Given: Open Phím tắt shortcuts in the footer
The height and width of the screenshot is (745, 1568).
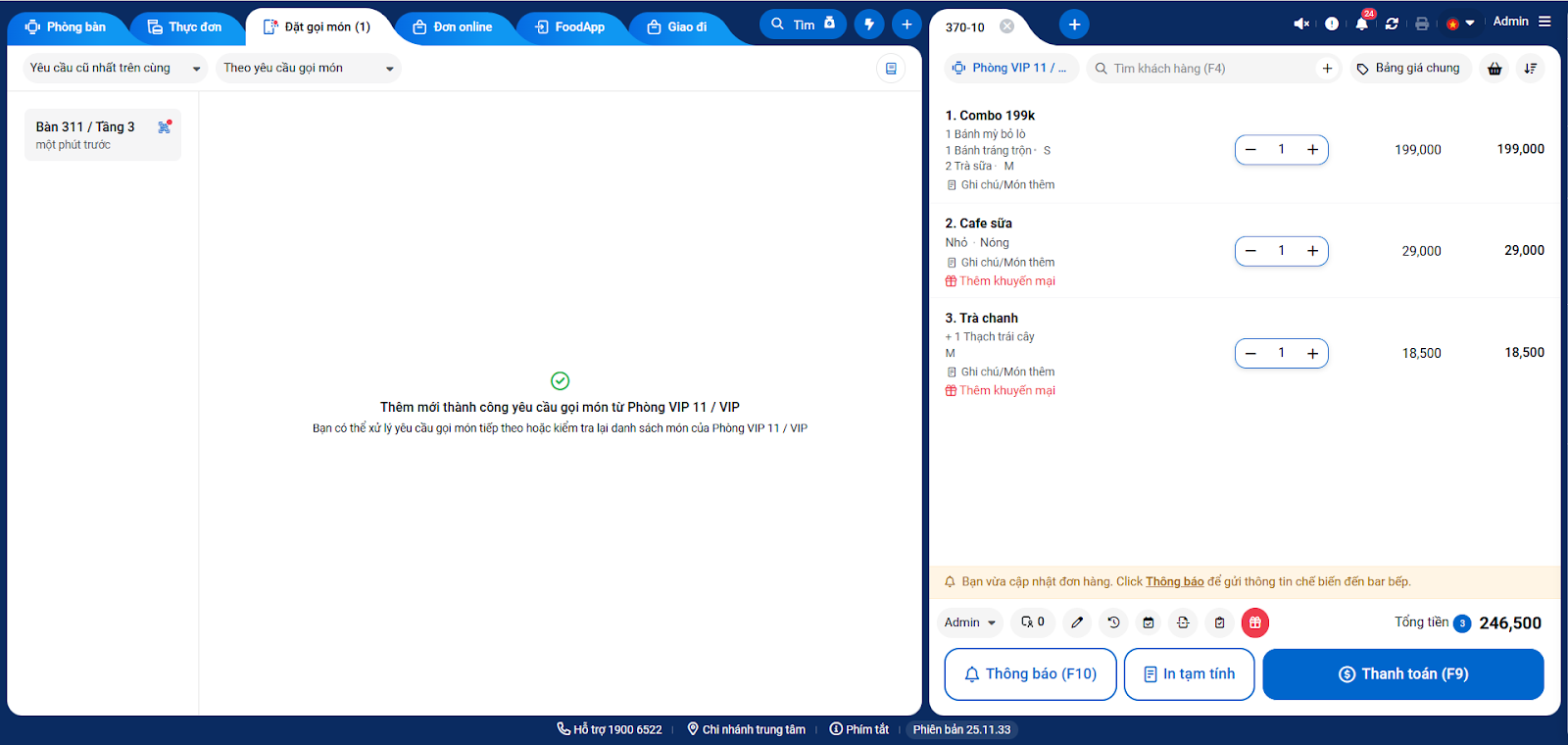Looking at the screenshot, I should 859,729.
